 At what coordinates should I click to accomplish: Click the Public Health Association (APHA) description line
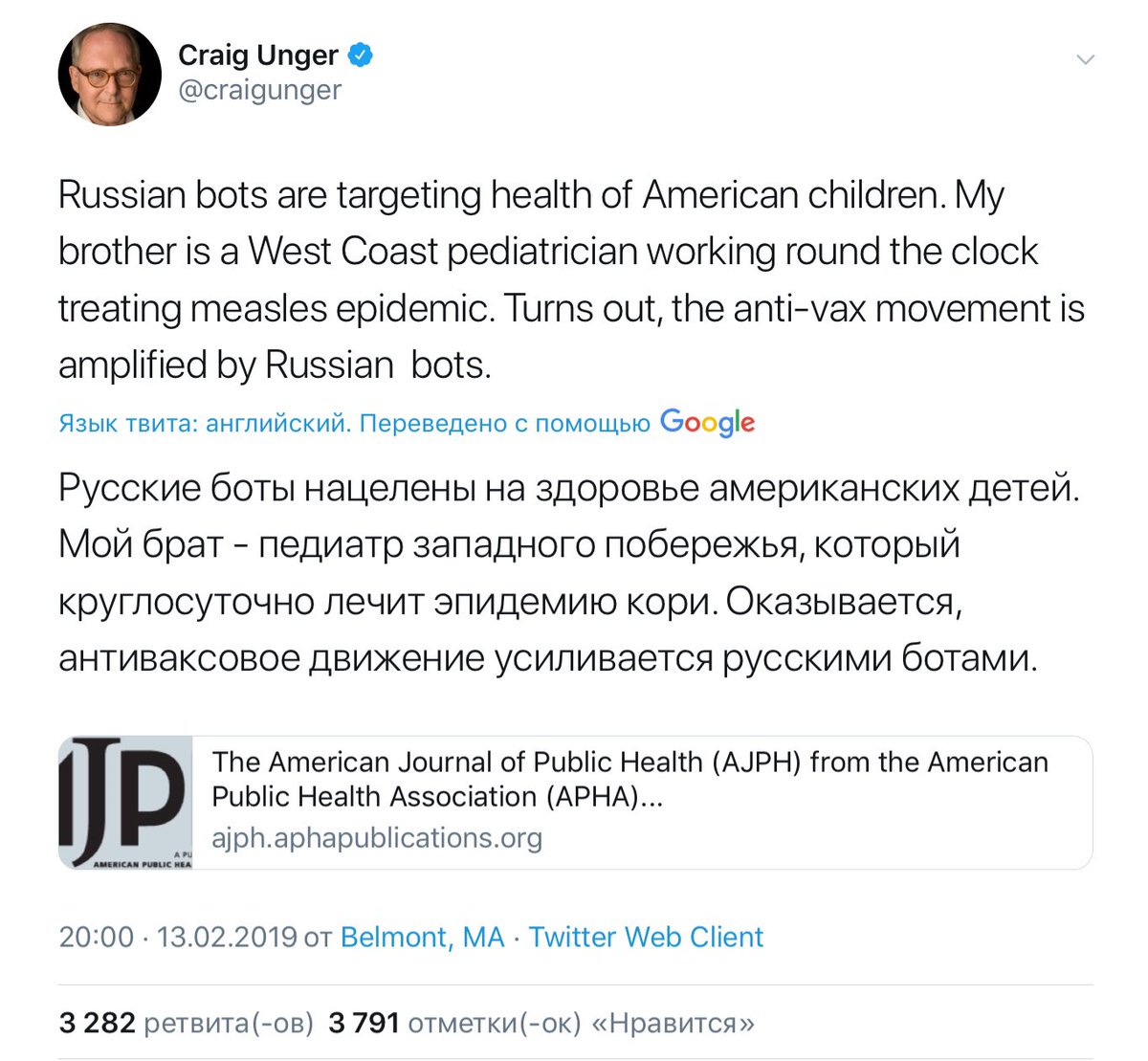tap(437, 797)
